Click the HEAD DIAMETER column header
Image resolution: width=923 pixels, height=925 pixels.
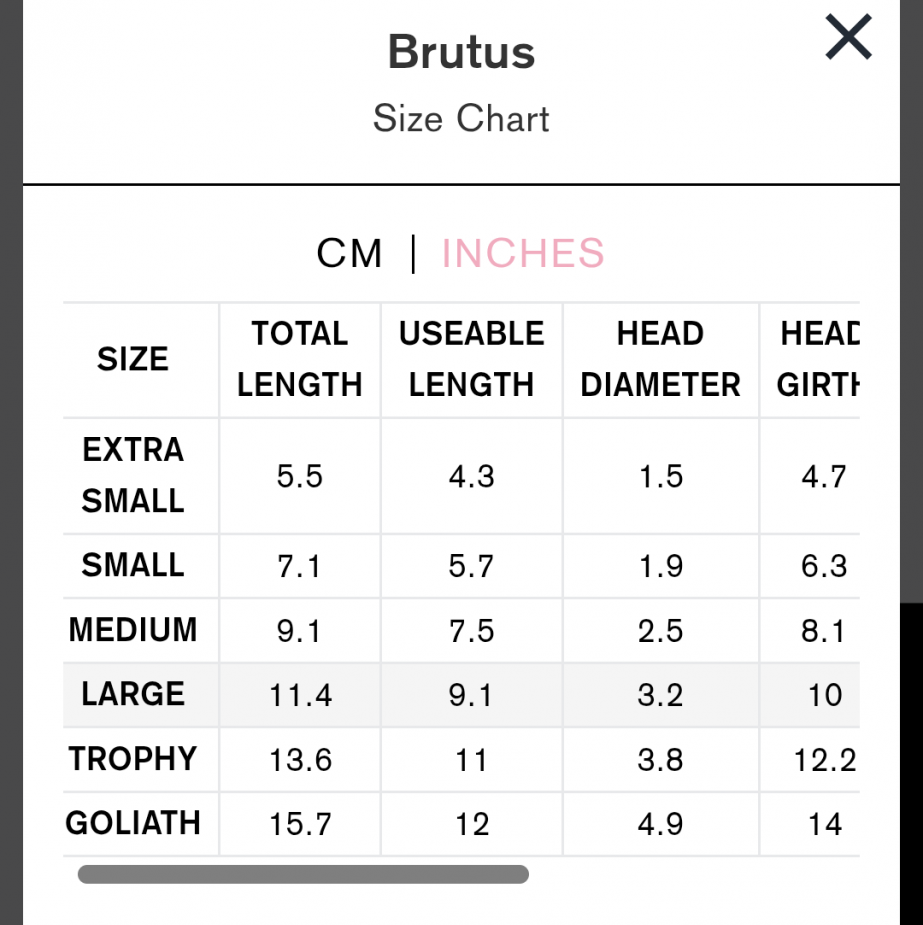pos(660,359)
